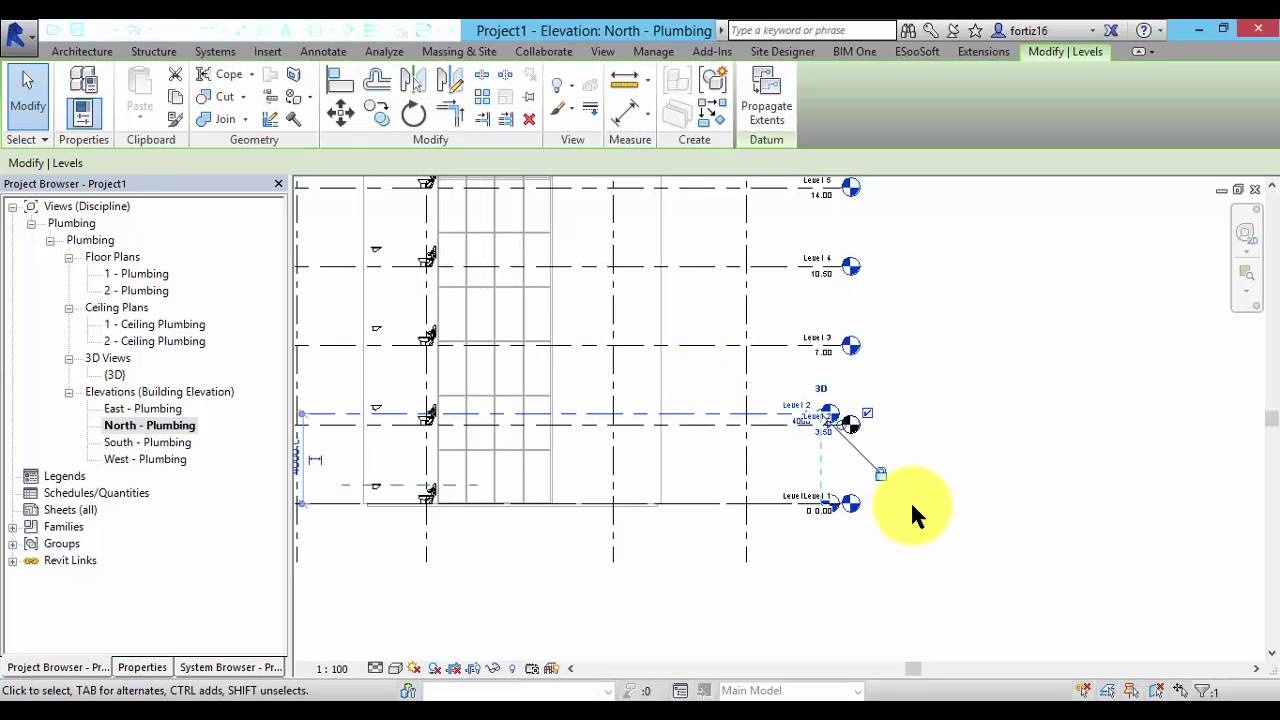The image size is (1280, 720).
Task: Select the Align tool in Modify panel
Action: (340, 80)
